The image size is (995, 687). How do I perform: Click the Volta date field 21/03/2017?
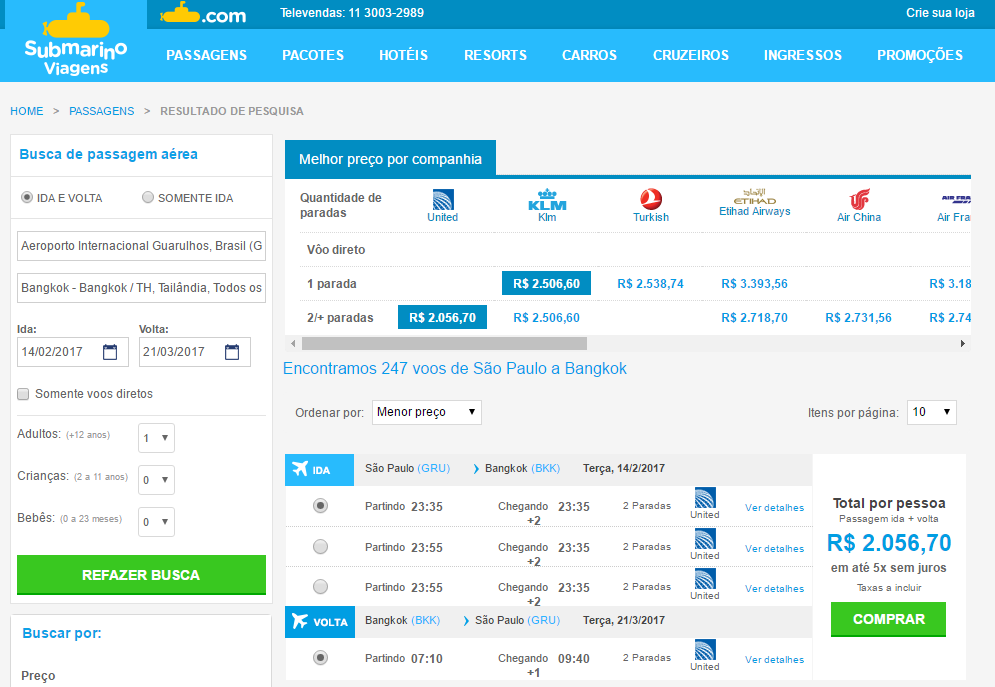tap(194, 351)
